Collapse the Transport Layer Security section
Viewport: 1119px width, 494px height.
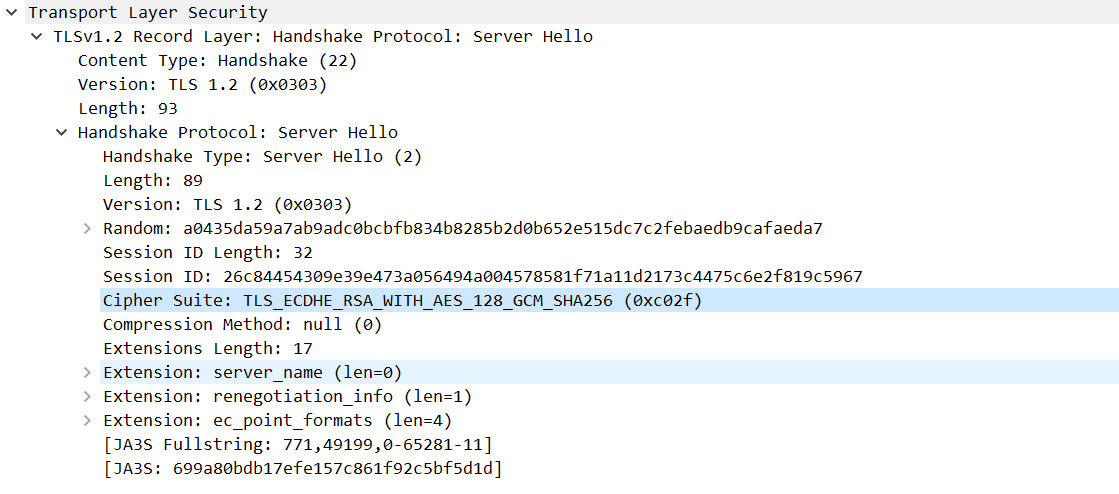point(11,13)
